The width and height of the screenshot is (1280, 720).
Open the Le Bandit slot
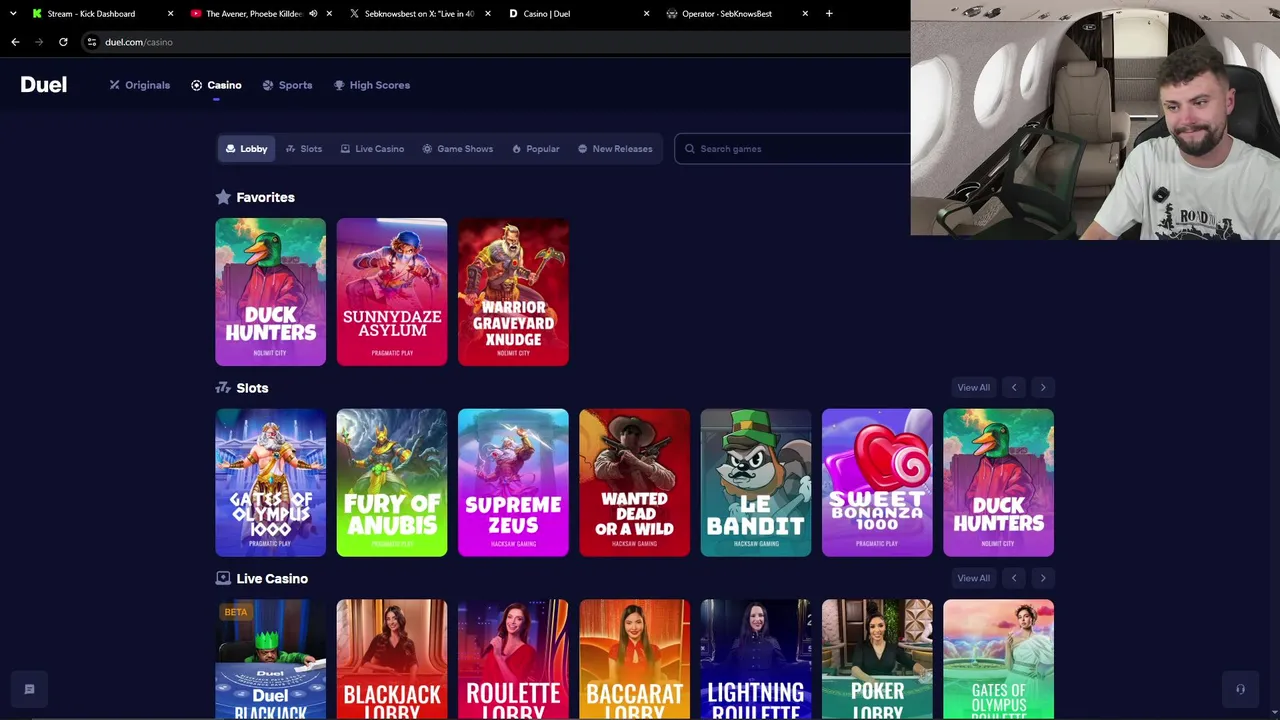(x=756, y=483)
